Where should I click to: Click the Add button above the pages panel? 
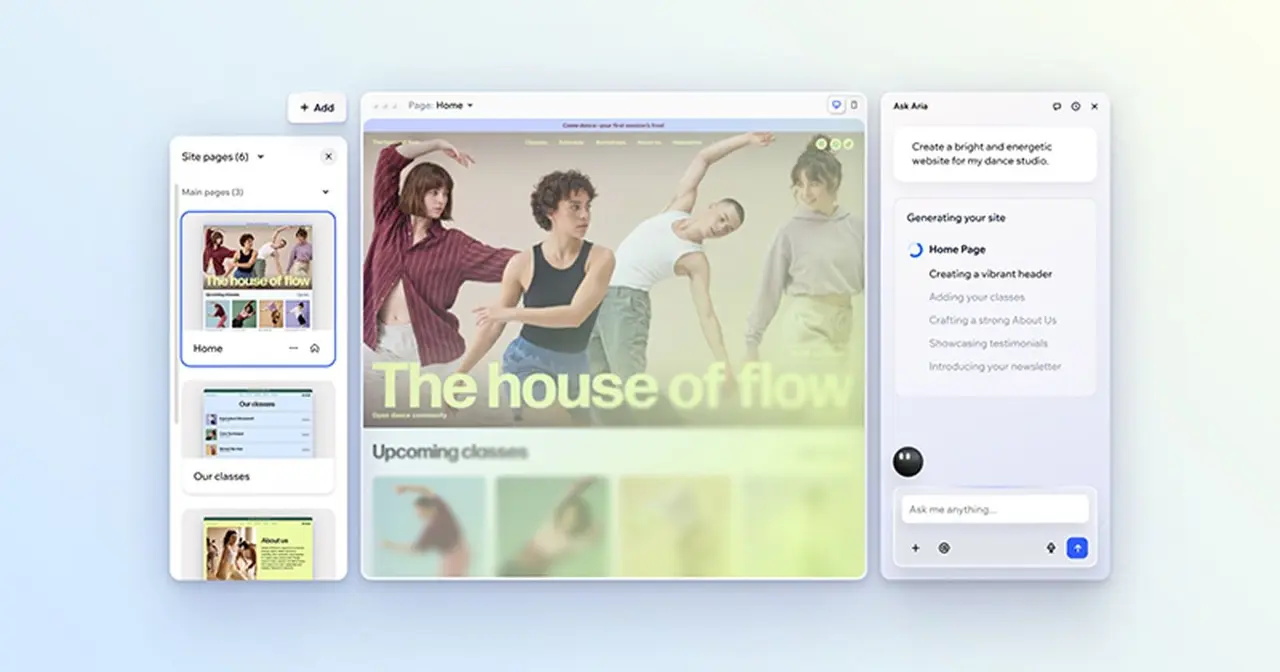[x=317, y=108]
